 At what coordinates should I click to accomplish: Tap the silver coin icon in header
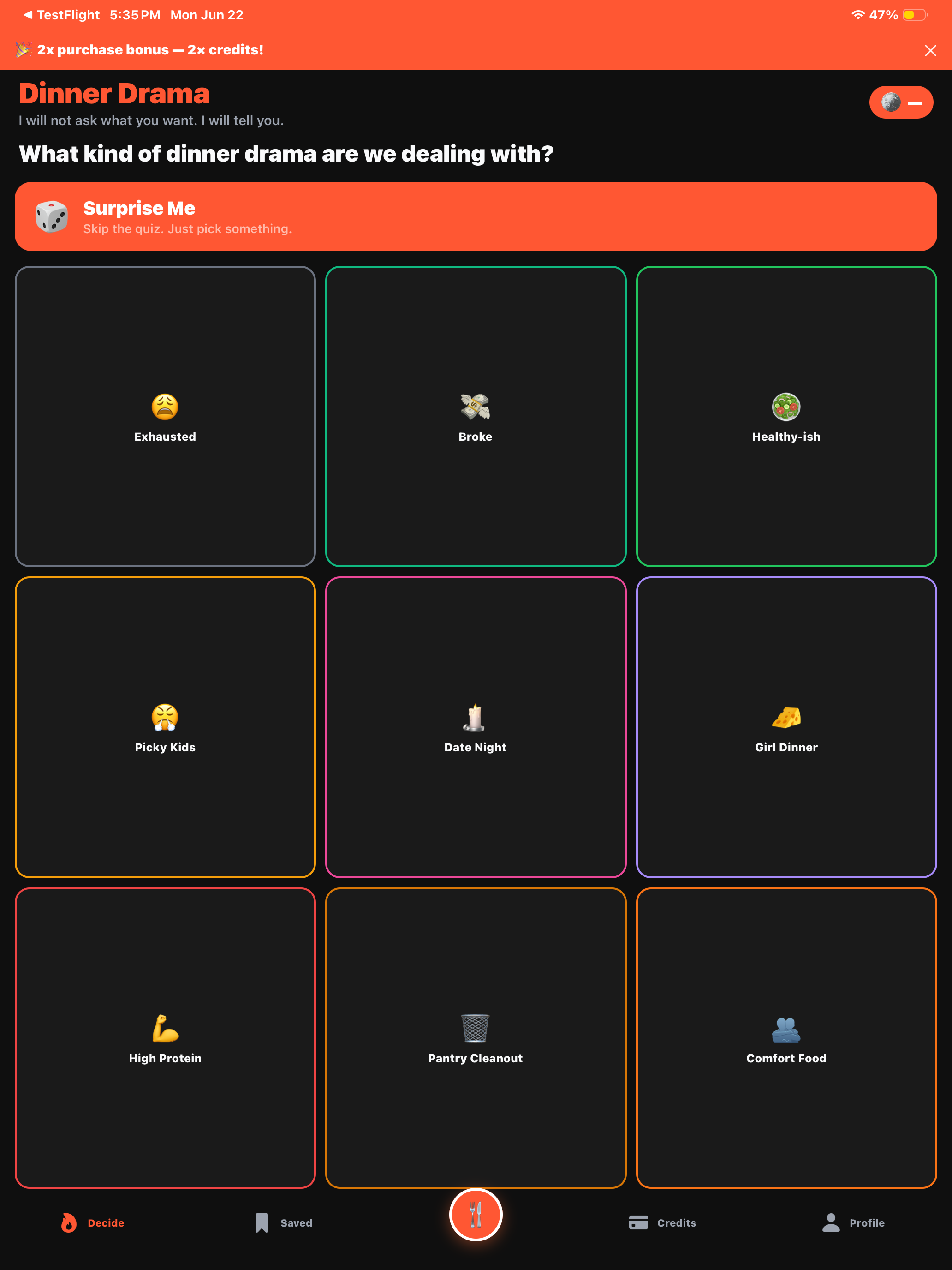coord(891,102)
